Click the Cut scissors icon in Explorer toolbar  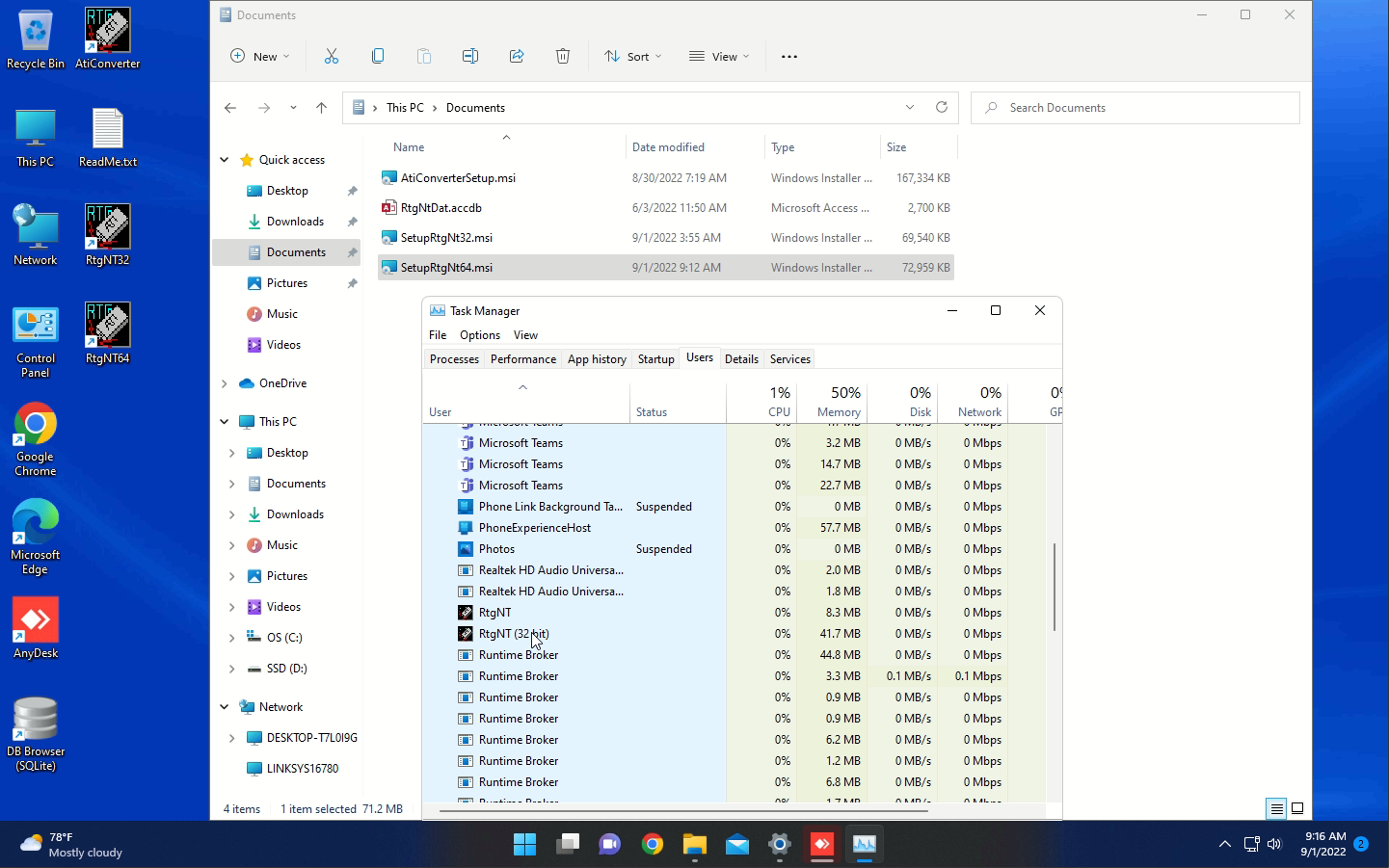pos(332,57)
